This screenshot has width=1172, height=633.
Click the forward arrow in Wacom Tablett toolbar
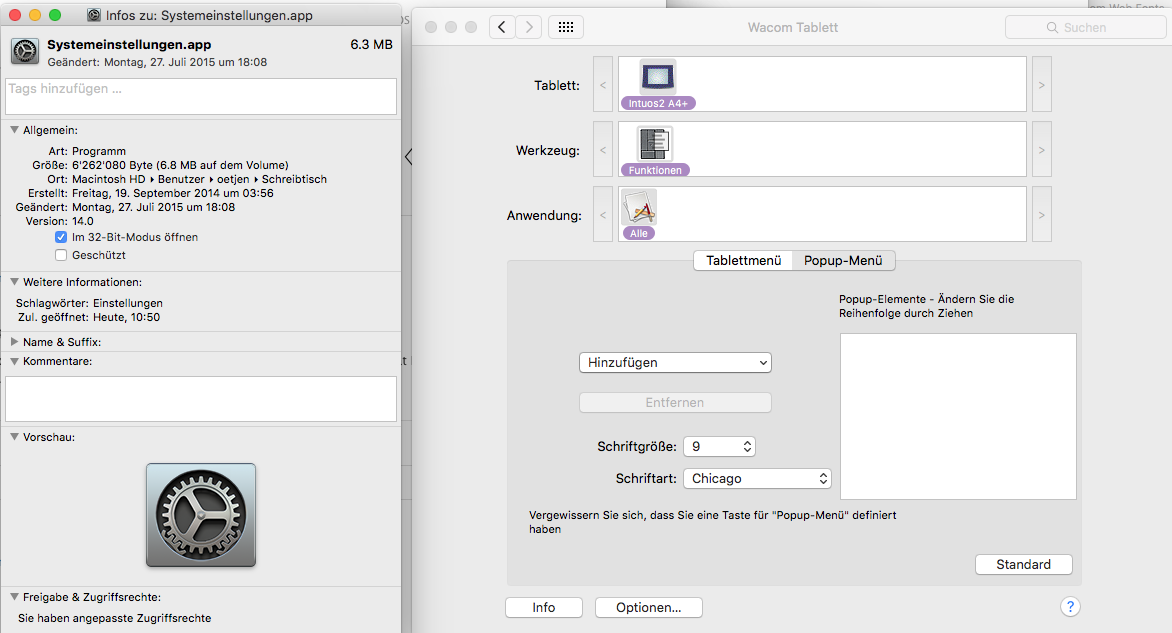coord(528,28)
